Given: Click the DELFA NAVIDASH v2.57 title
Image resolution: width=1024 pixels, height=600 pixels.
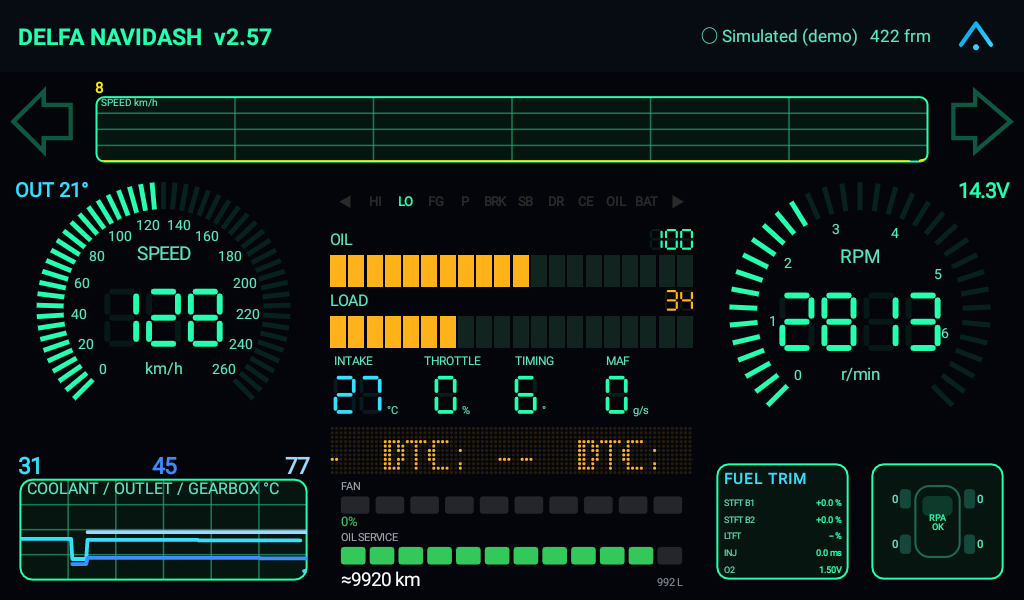Looking at the screenshot, I should (x=144, y=37).
